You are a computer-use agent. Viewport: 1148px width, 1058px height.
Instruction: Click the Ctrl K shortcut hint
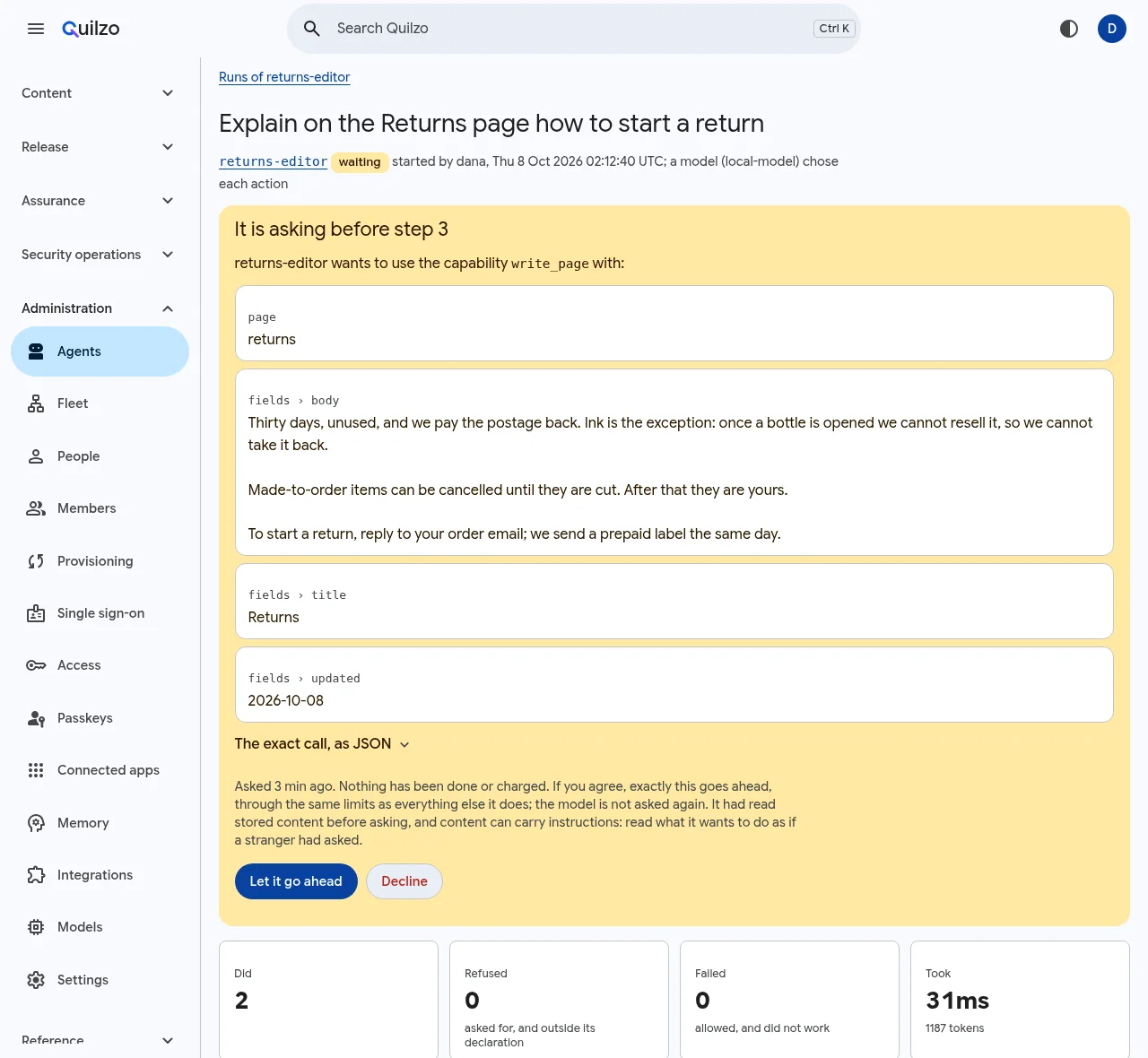[834, 29]
